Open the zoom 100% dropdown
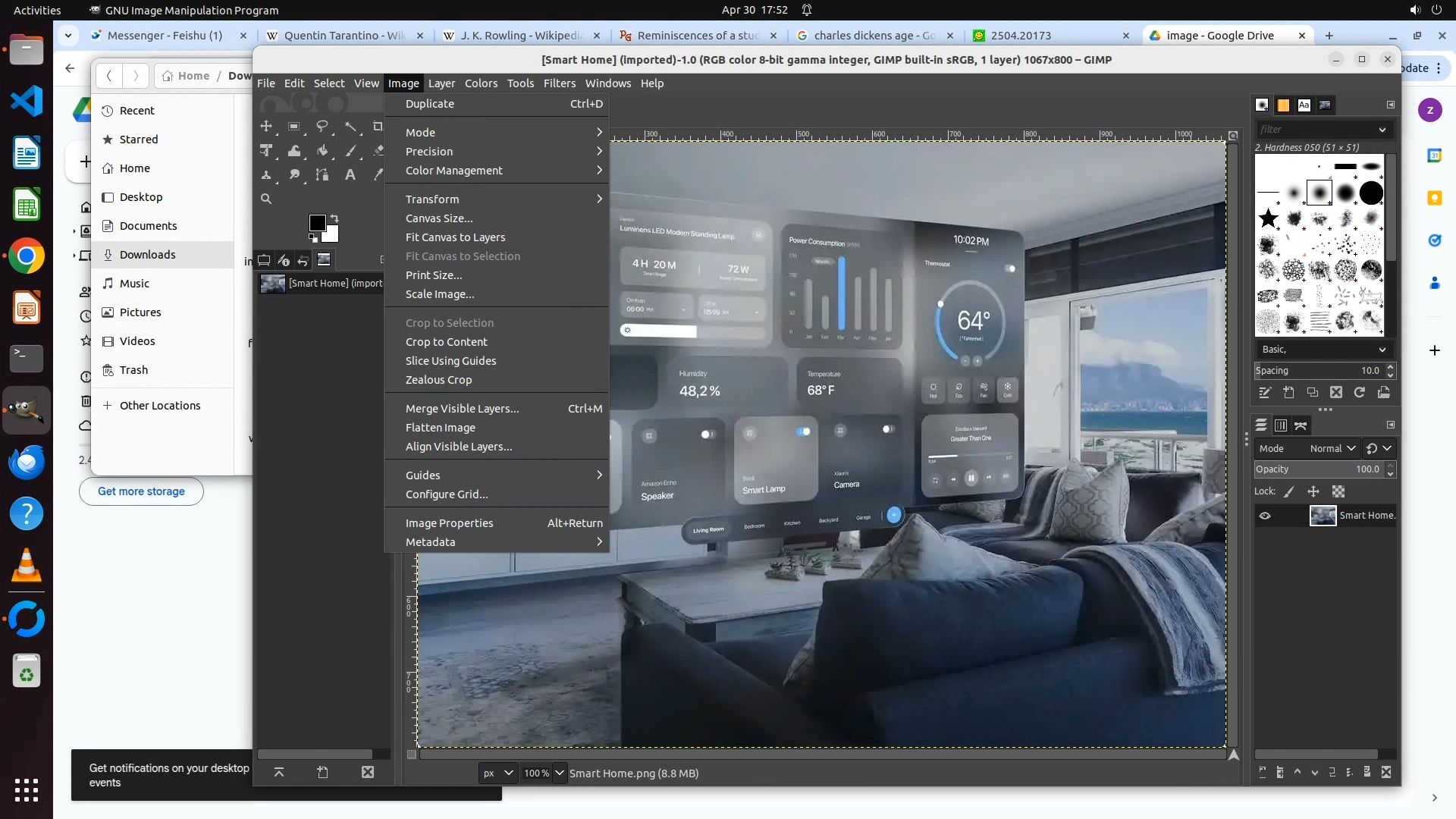The image size is (1456, 819). 559,773
